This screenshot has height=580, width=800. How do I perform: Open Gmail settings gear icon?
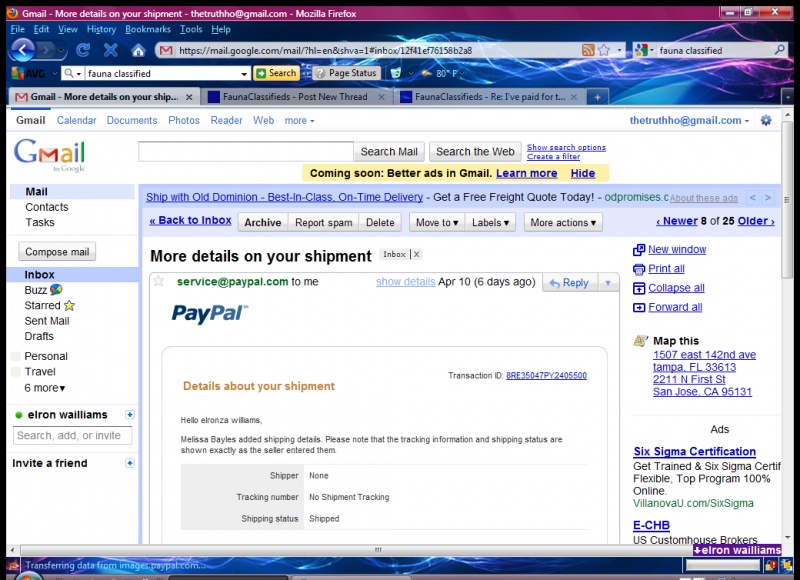pyautogui.click(x=766, y=120)
